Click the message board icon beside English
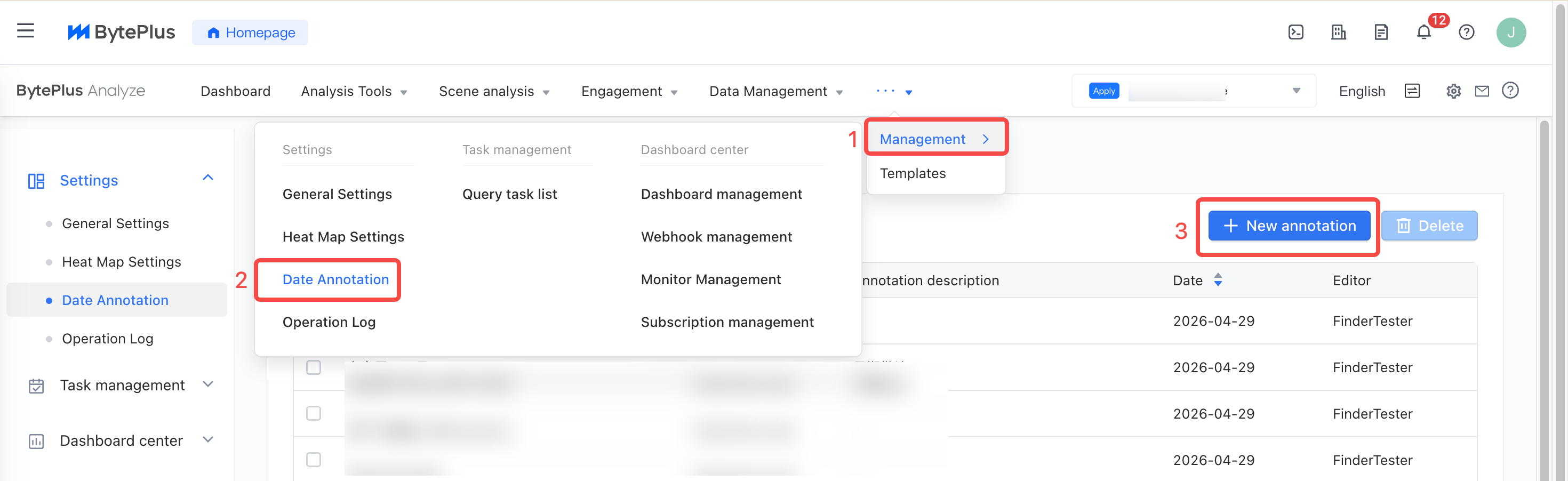 coord(1412,91)
